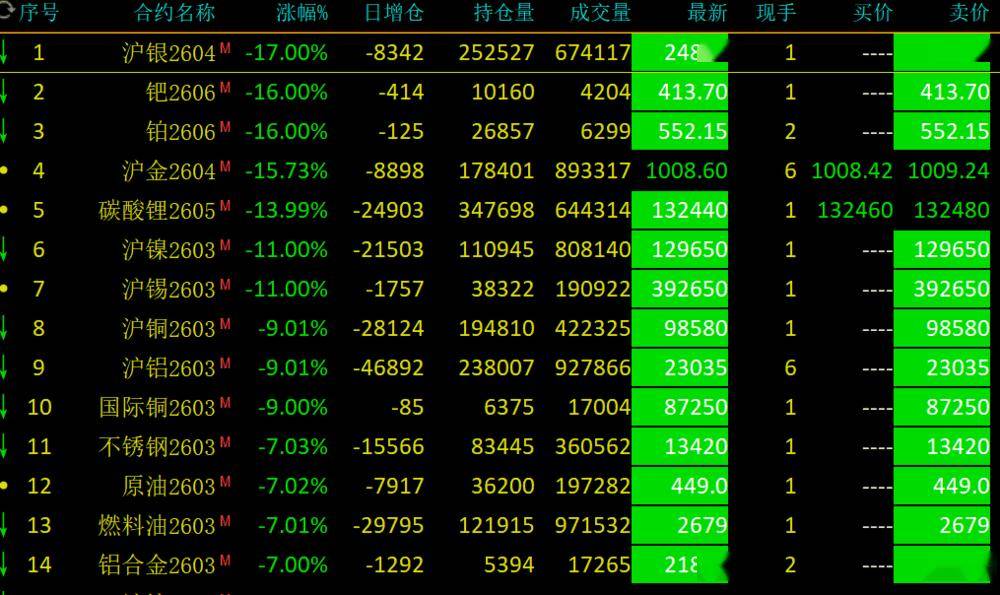Click the 持仓量 column header
The width and height of the screenshot is (1000, 595).
(504, 13)
